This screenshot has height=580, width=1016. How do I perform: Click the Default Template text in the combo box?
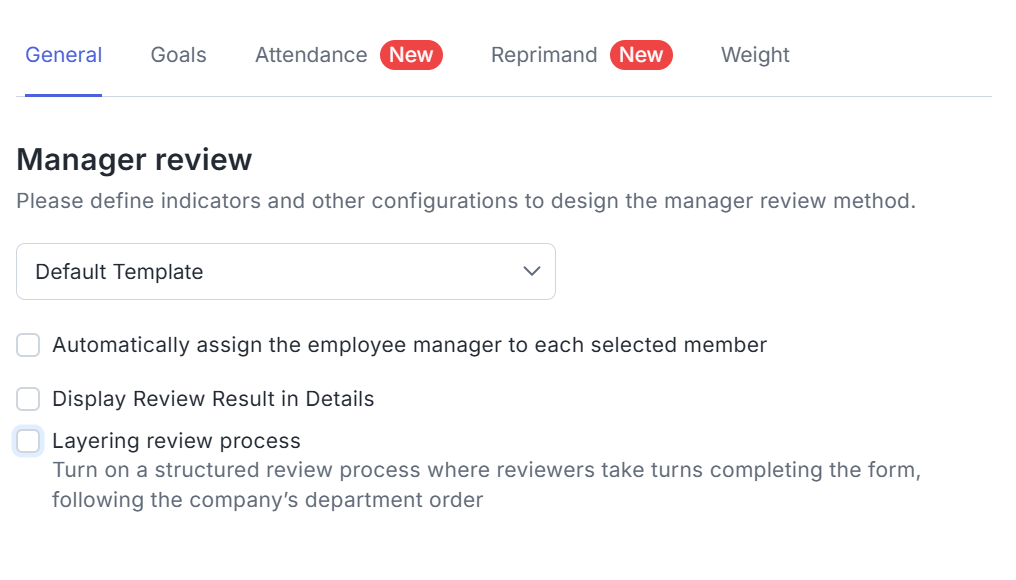(x=119, y=272)
